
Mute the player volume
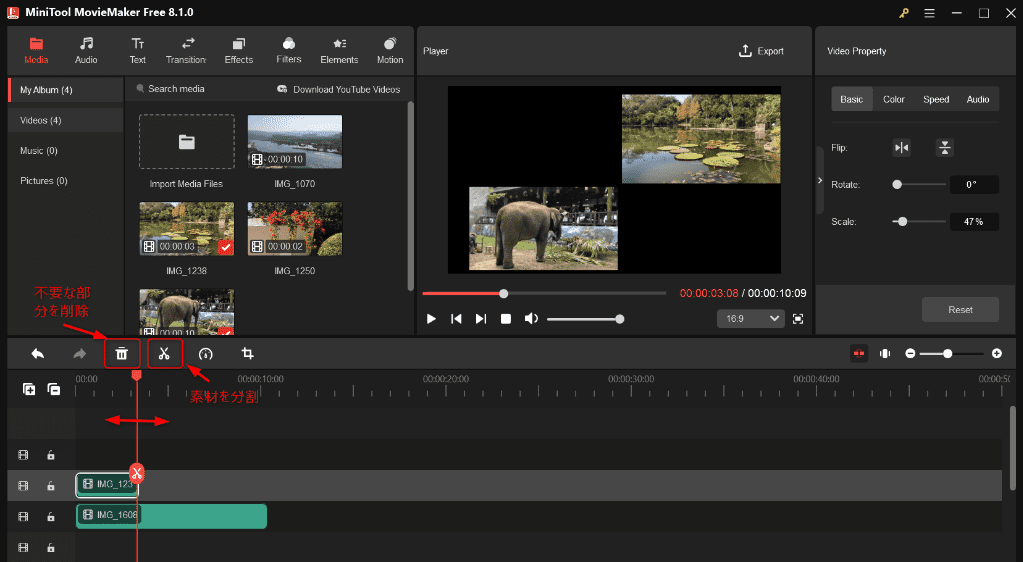pos(531,319)
